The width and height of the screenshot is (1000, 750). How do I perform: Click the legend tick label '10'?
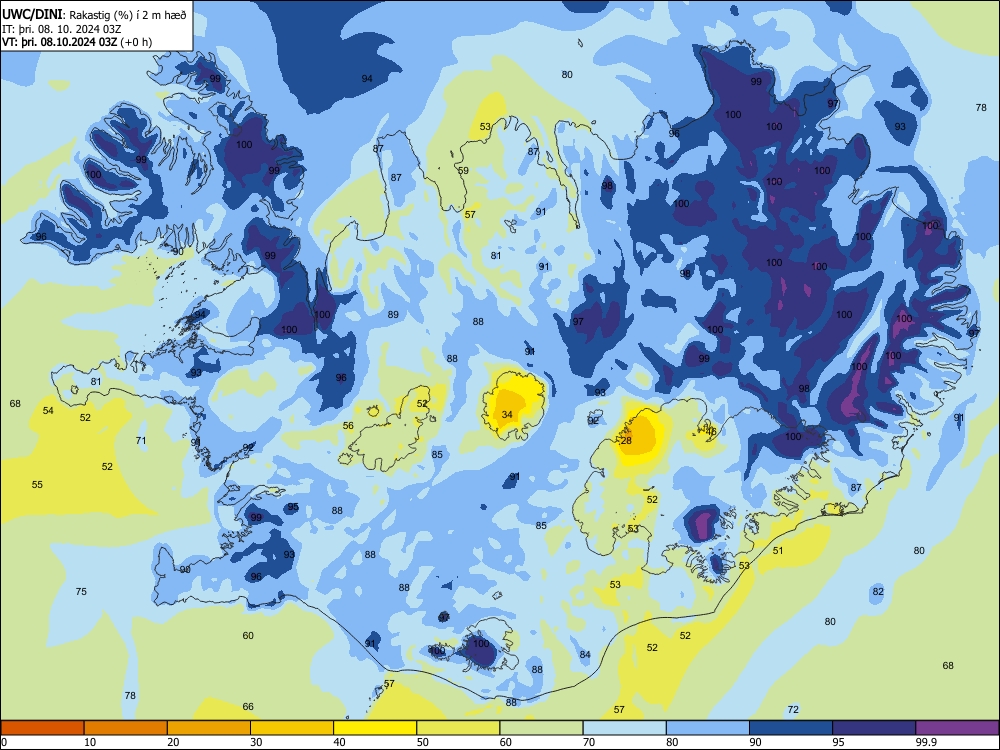(x=90, y=742)
